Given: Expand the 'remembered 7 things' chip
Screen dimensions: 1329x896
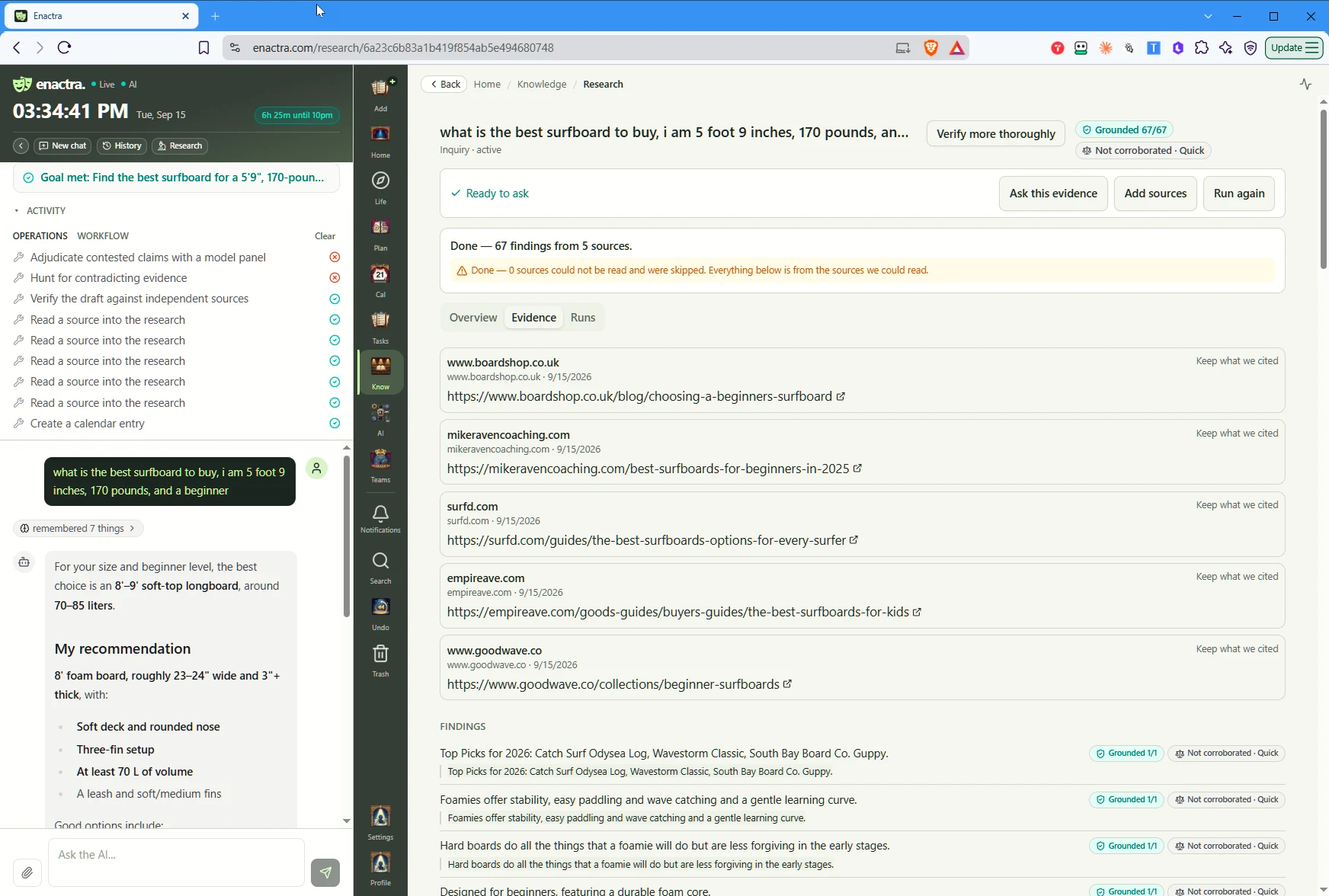Looking at the screenshot, I should coord(78,528).
